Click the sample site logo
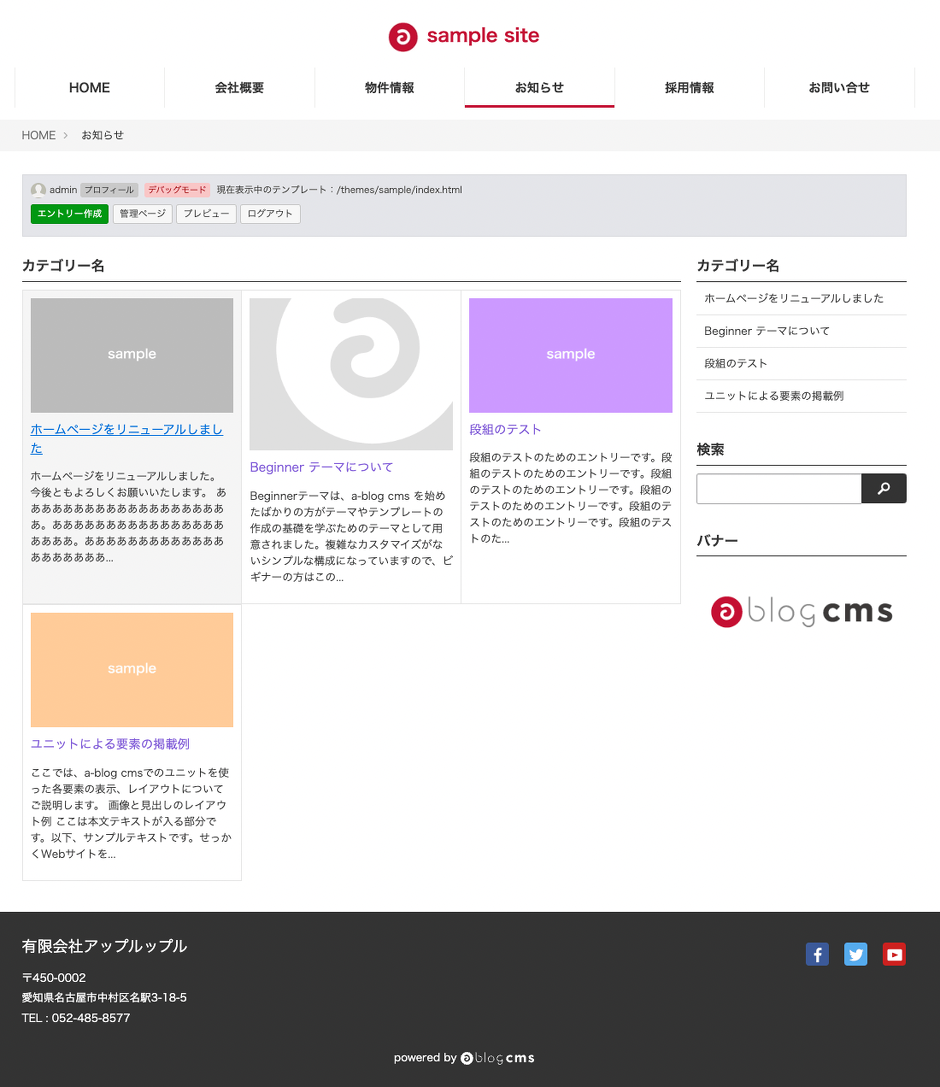Image resolution: width=940 pixels, height=1087 pixels. point(464,36)
